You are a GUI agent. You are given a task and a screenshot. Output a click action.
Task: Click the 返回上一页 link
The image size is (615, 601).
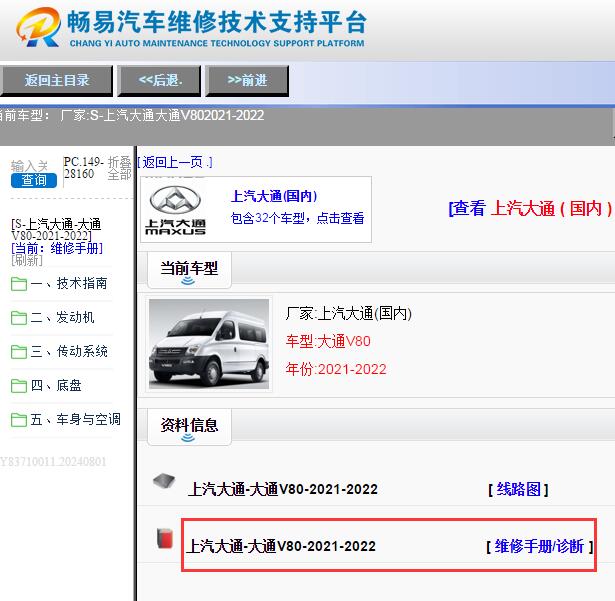click(175, 162)
